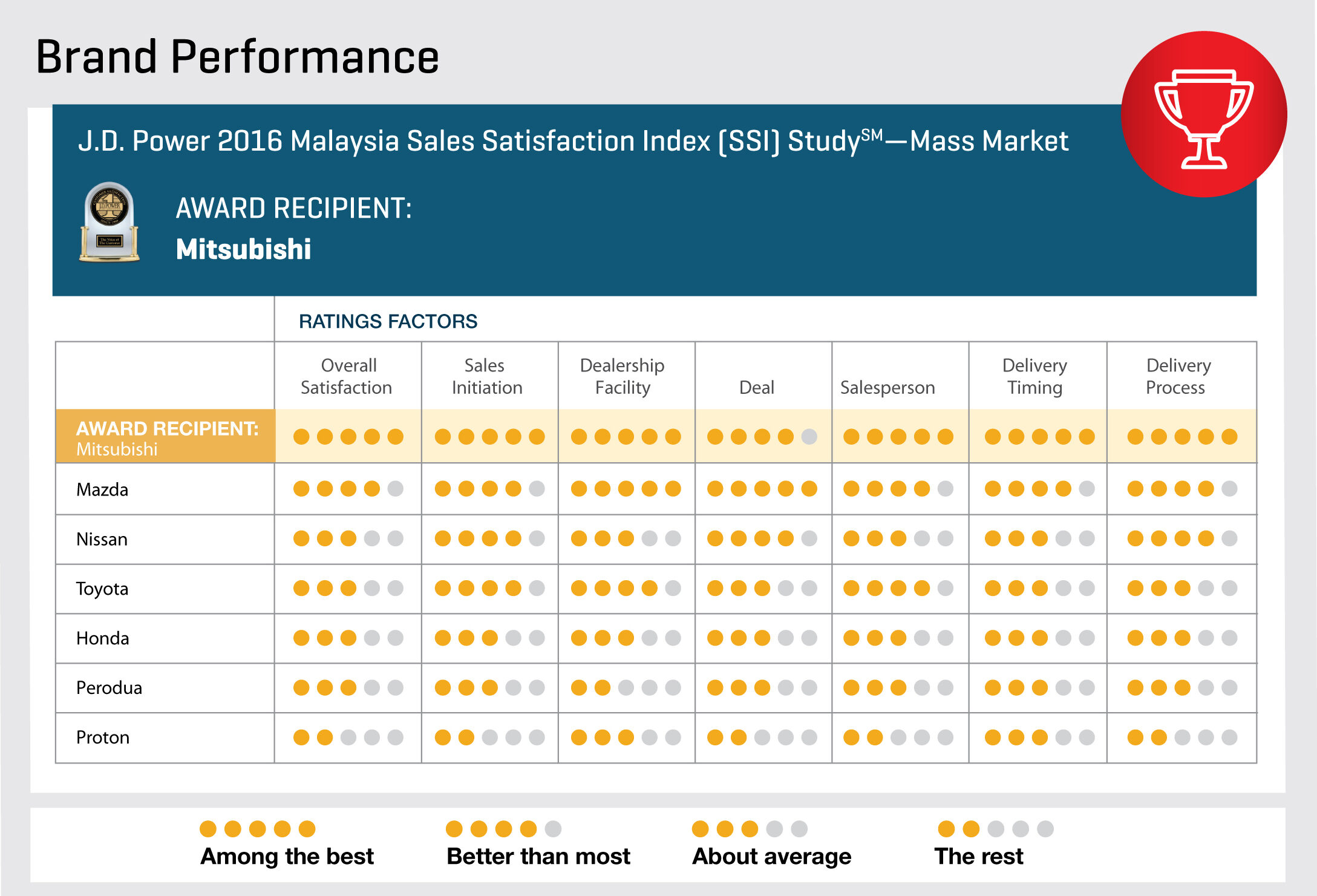This screenshot has width=1317, height=896.
Task: Click Mitsubishi's Deal rating dots
Action: 762,436
